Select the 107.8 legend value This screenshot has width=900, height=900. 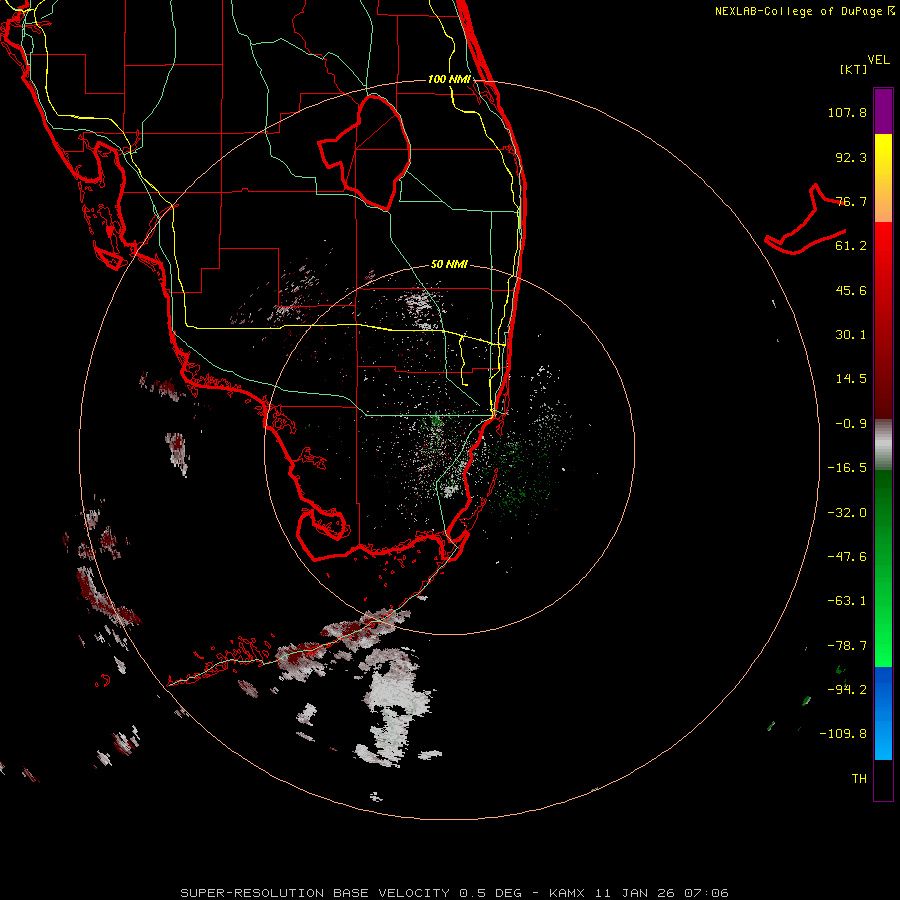pos(847,112)
